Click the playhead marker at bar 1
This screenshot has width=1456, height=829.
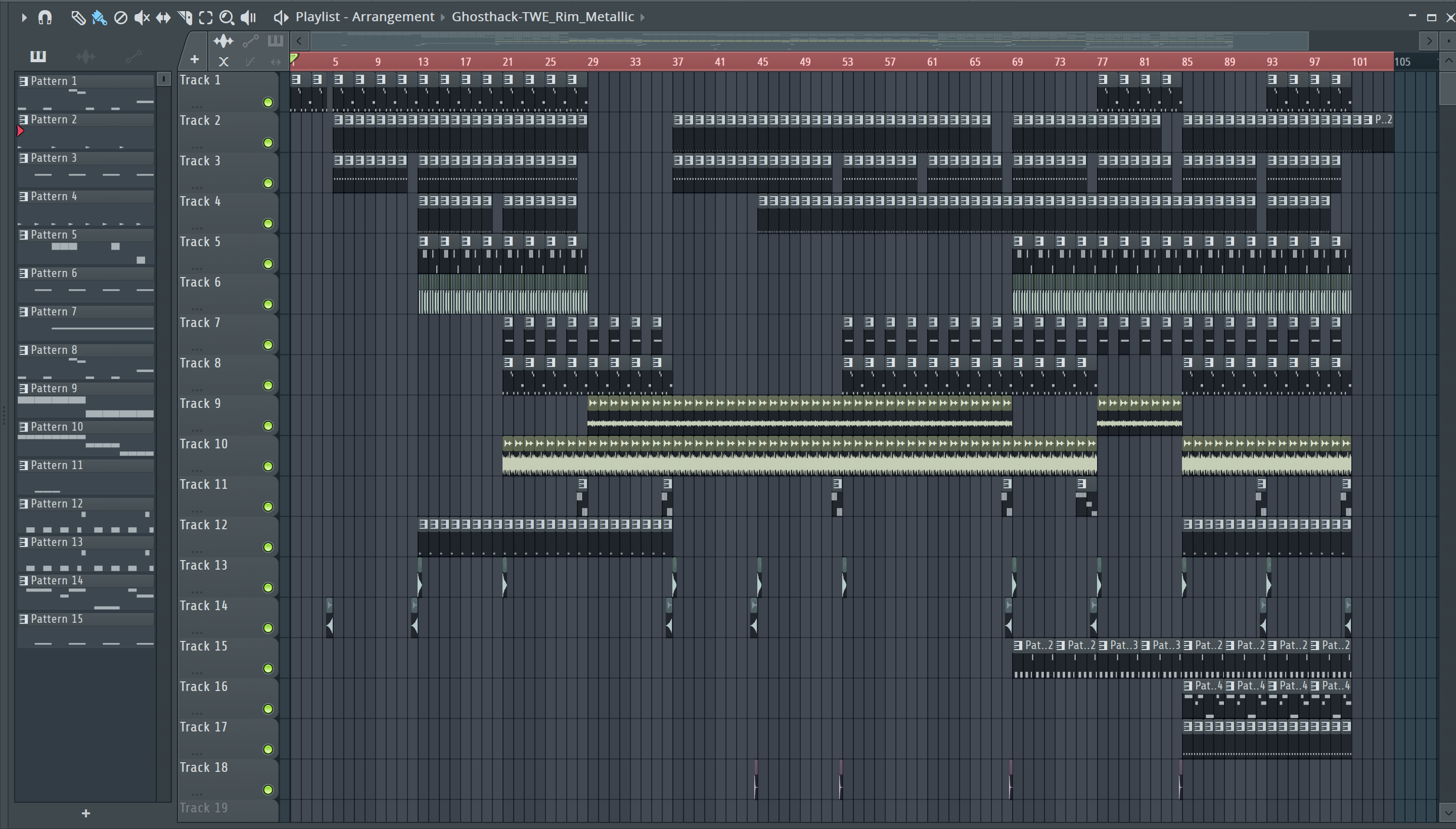point(294,58)
